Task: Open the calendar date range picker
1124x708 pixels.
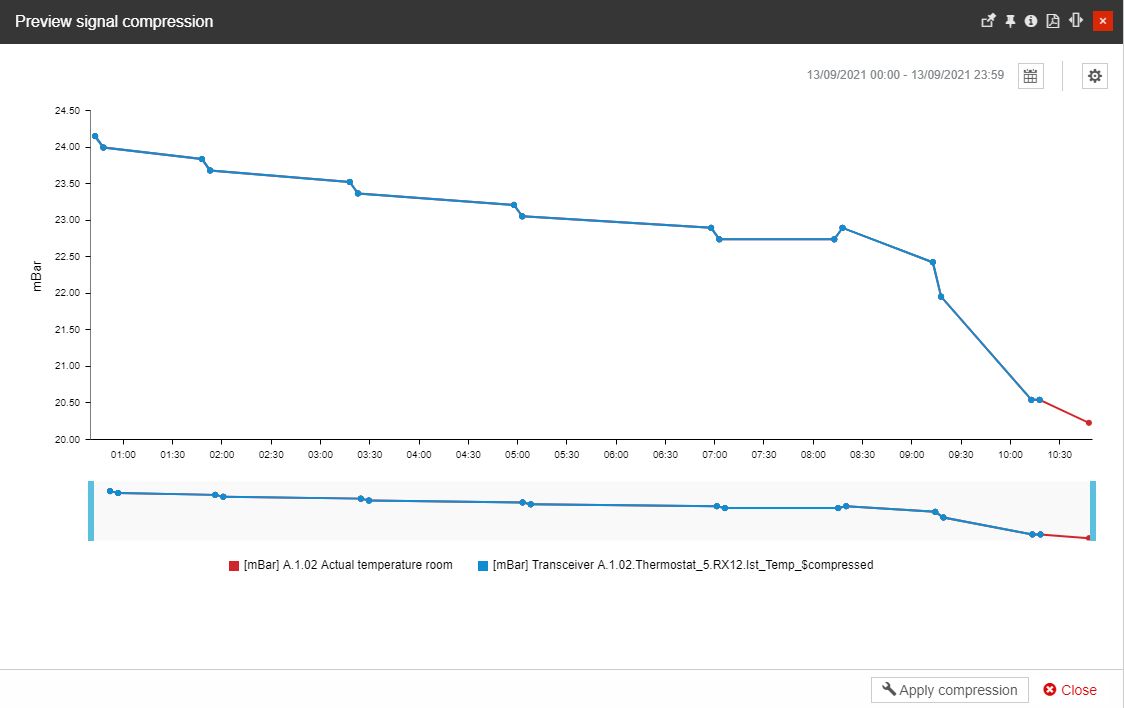Action: 1030,76
